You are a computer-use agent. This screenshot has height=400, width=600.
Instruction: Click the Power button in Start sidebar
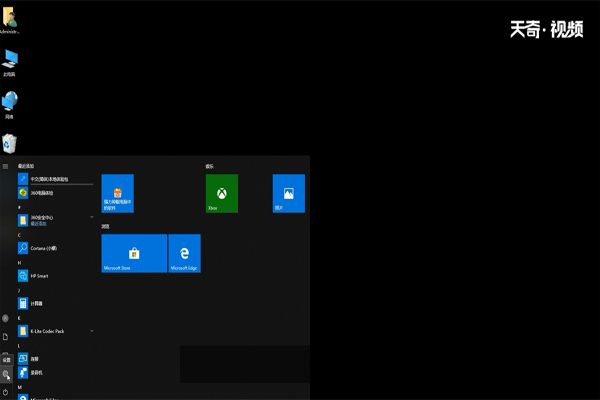coord(5,392)
